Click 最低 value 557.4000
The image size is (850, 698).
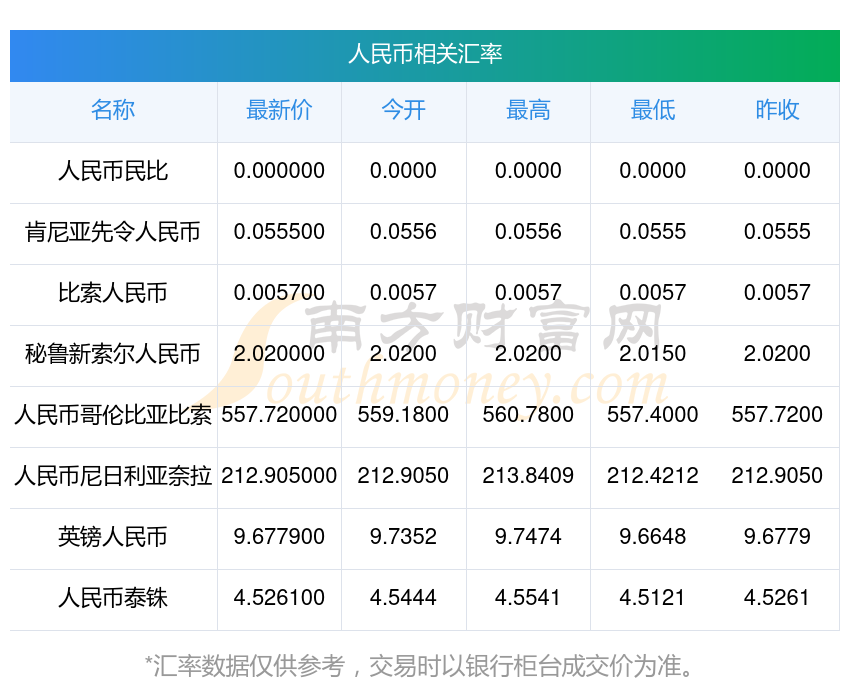653,415
